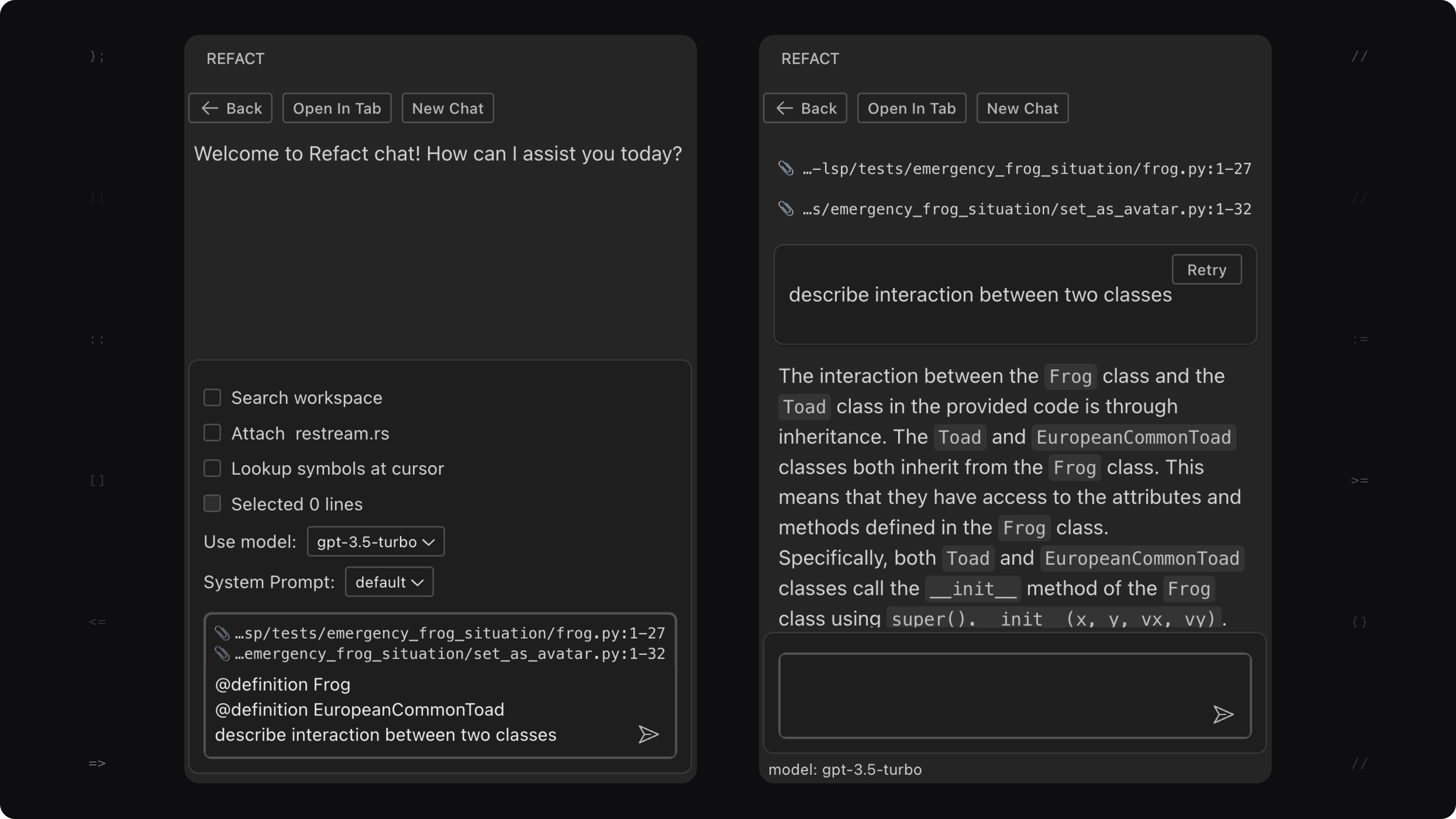Click paperclip icon next to frog.py in right panel
The image size is (1456, 819).
click(786, 168)
